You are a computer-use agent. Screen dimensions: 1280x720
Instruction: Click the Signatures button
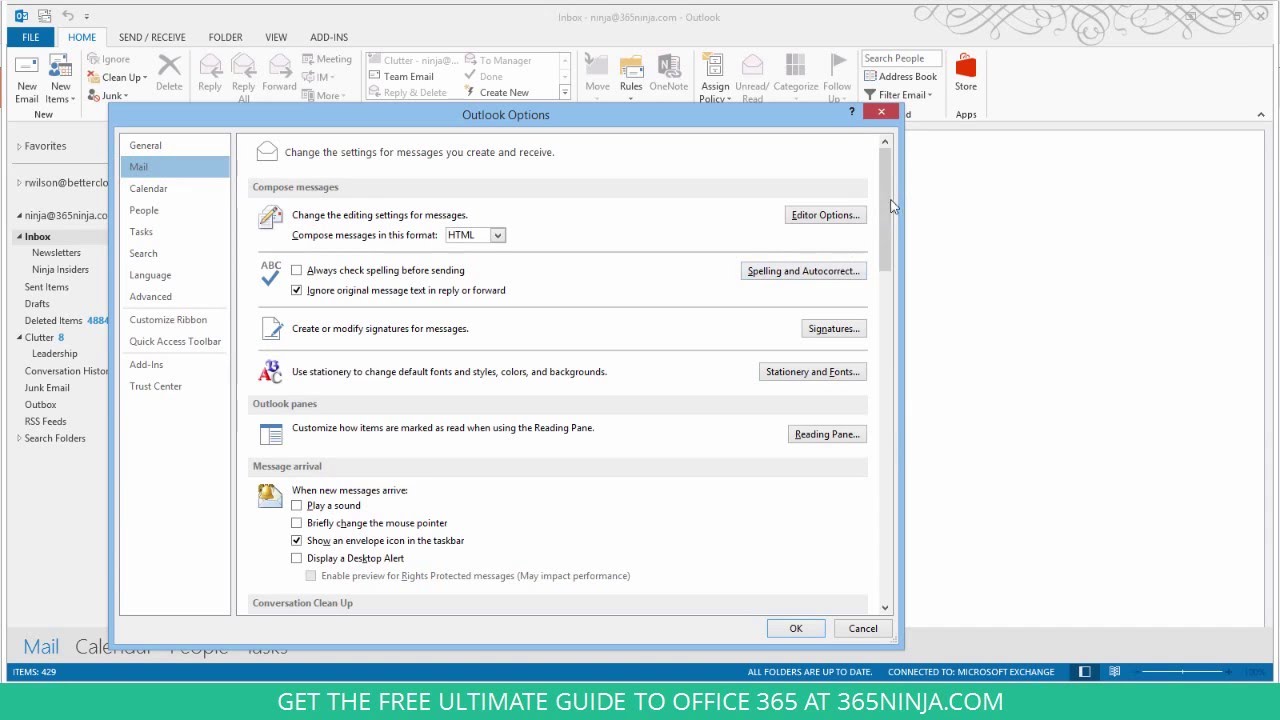coord(833,329)
